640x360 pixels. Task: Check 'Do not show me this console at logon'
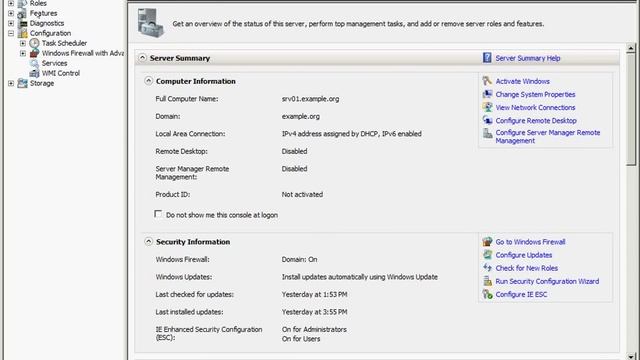(x=158, y=214)
